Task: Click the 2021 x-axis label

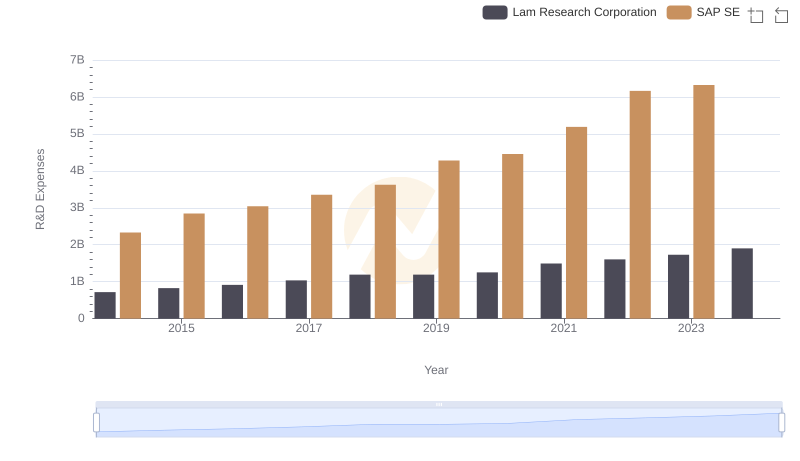Action: coord(563,328)
